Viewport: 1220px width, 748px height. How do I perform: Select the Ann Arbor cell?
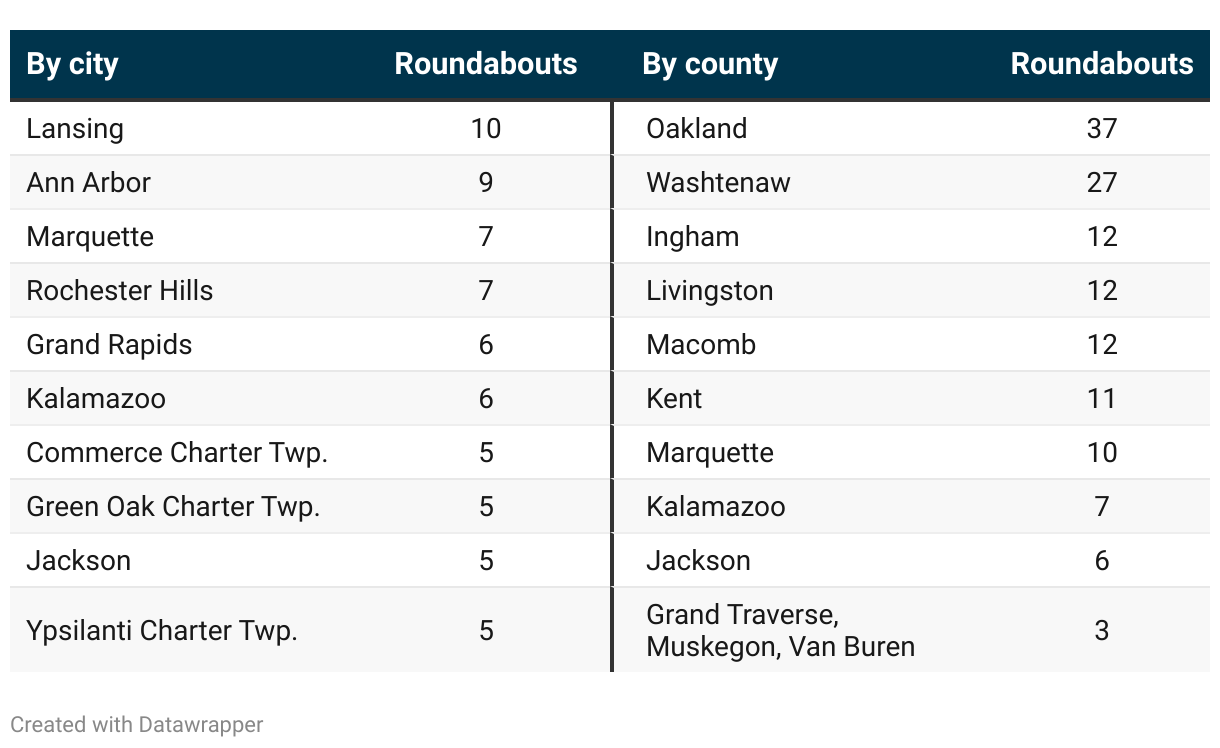(x=88, y=183)
